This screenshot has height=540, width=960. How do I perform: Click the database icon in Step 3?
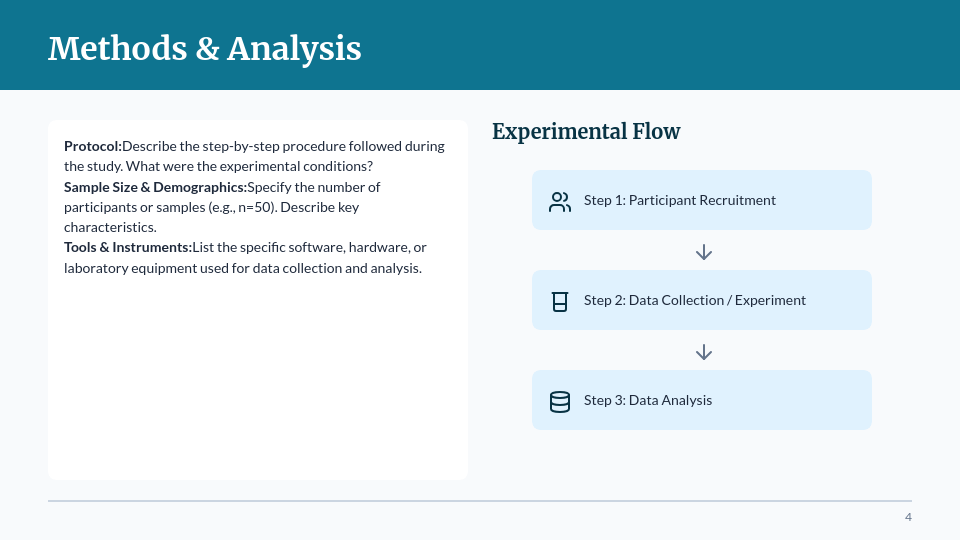tap(560, 401)
